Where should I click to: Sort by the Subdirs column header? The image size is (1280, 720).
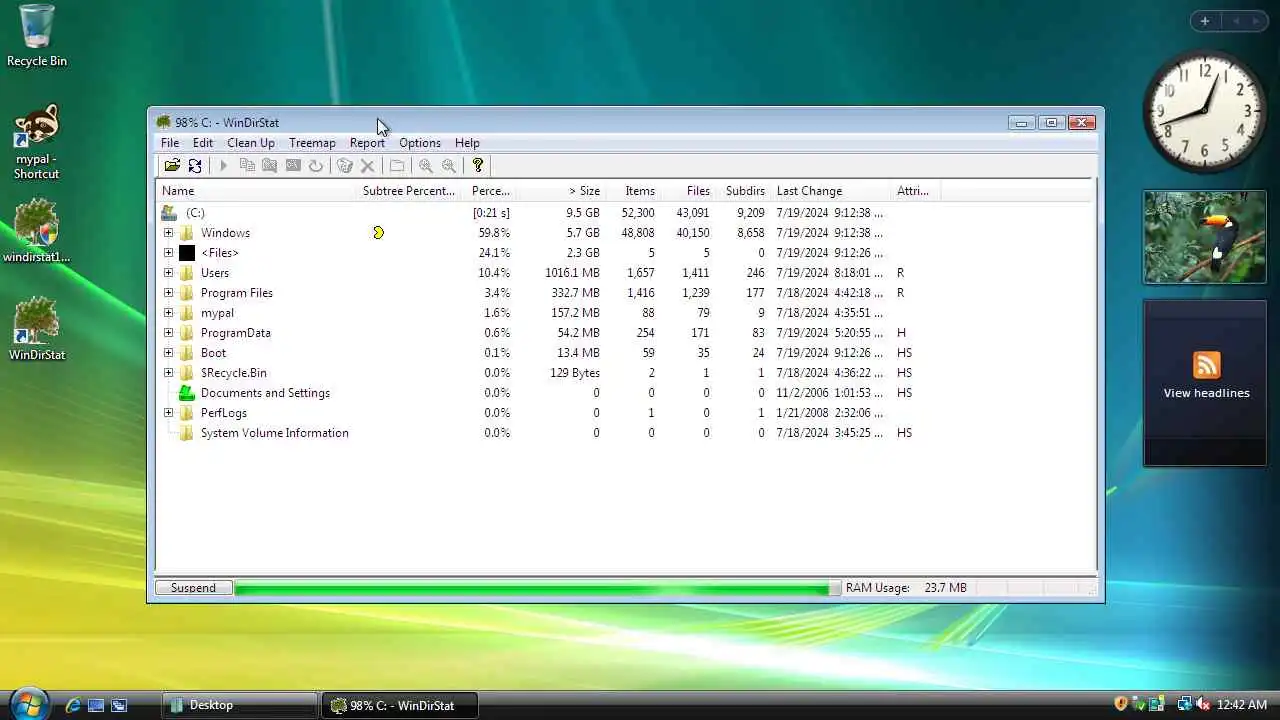[743, 191]
